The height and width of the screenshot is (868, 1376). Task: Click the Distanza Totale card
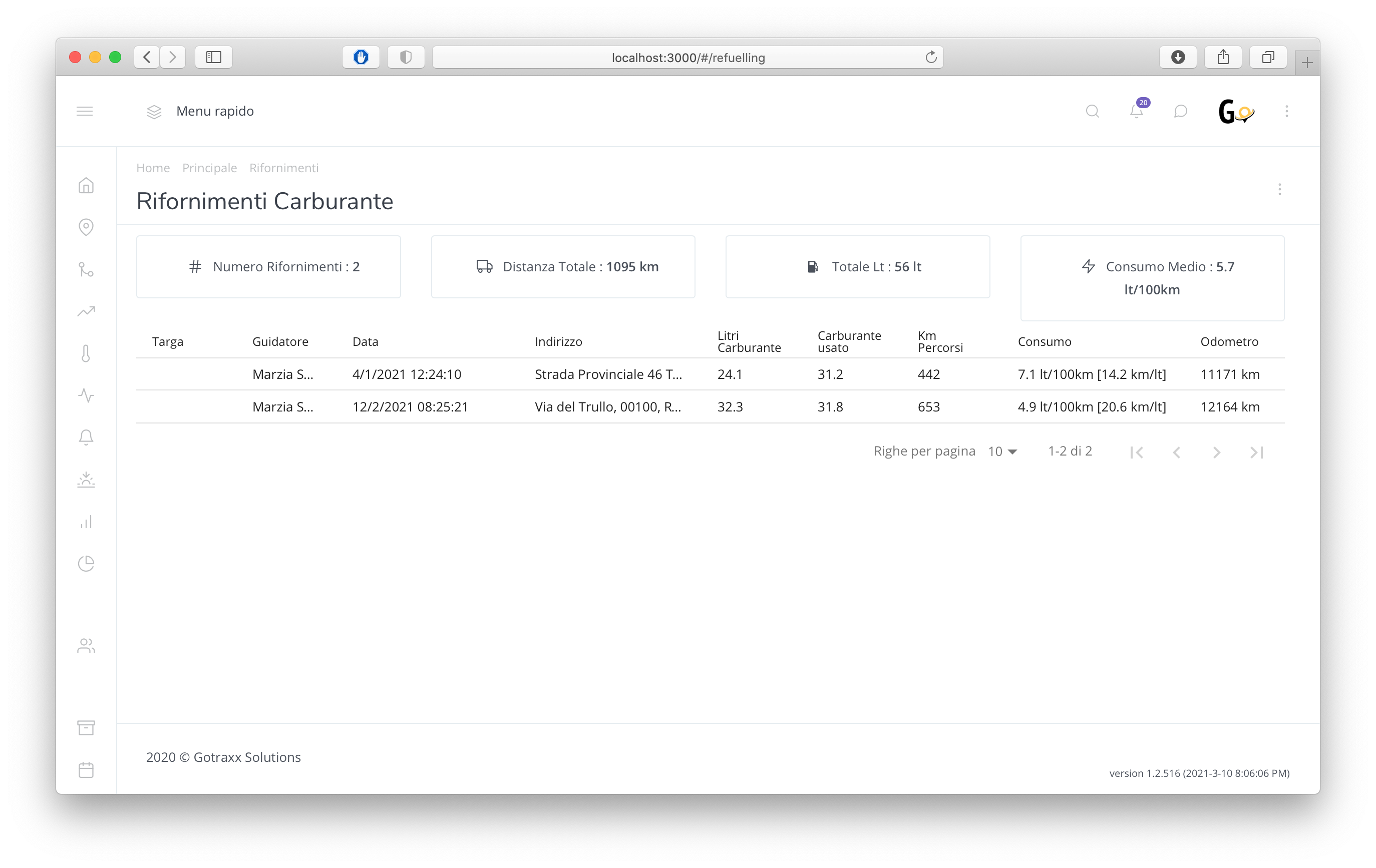pyautogui.click(x=563, y=267)
